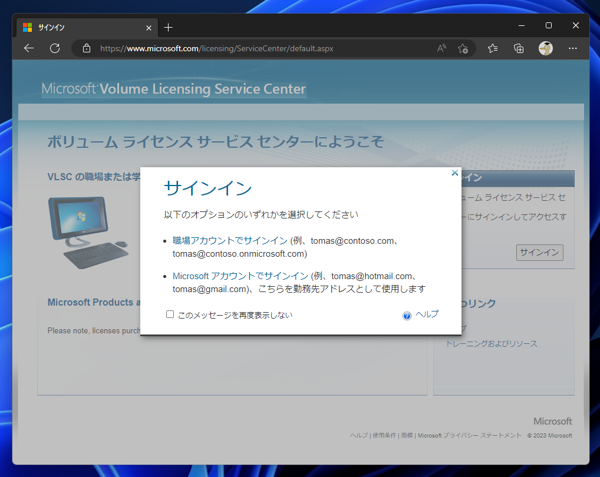Close the サインイン browser tab
Screen dimensions: 600x477
coord(148,28)
